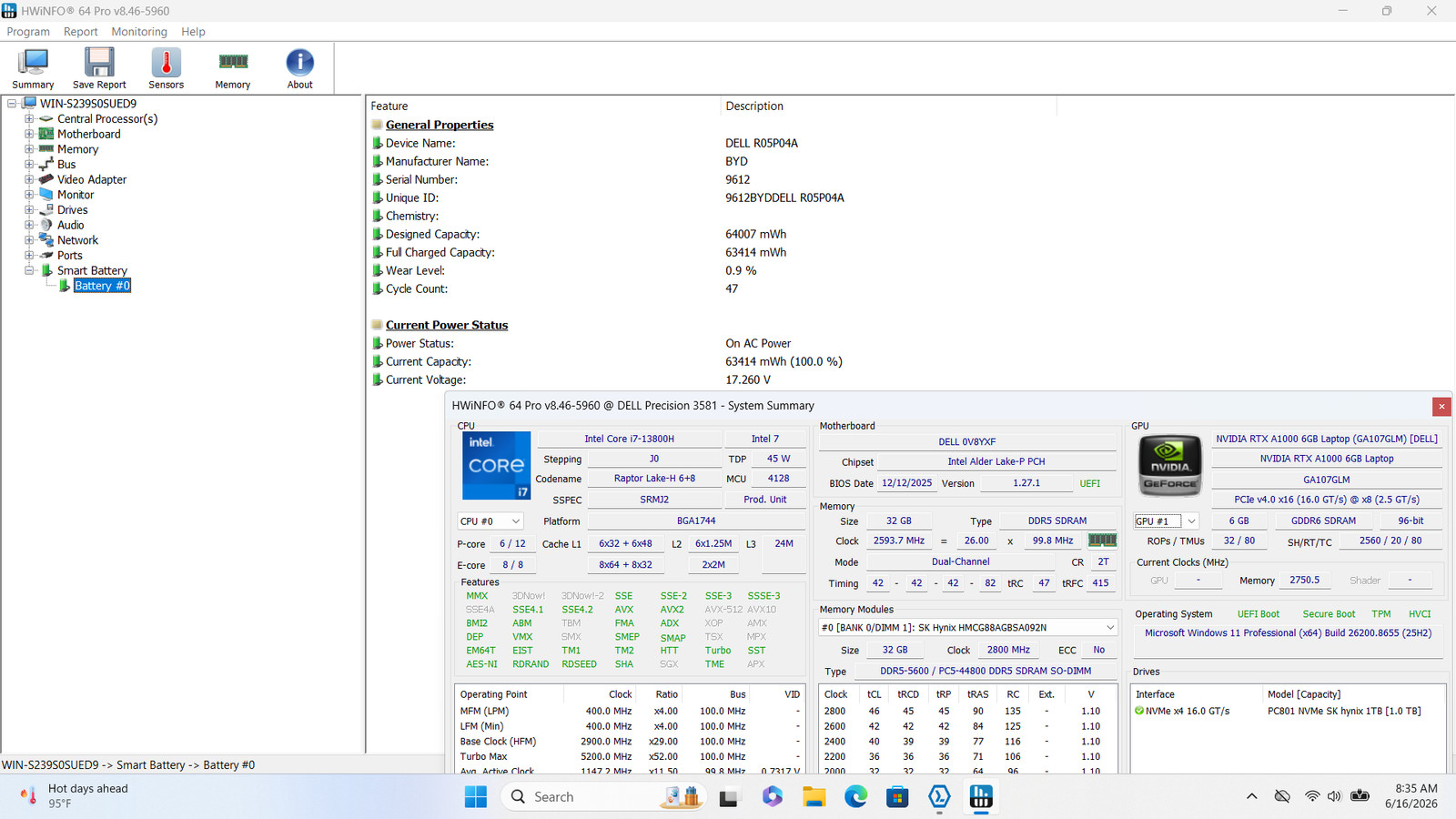Expand the Memory tree node

tap(29, 149)
